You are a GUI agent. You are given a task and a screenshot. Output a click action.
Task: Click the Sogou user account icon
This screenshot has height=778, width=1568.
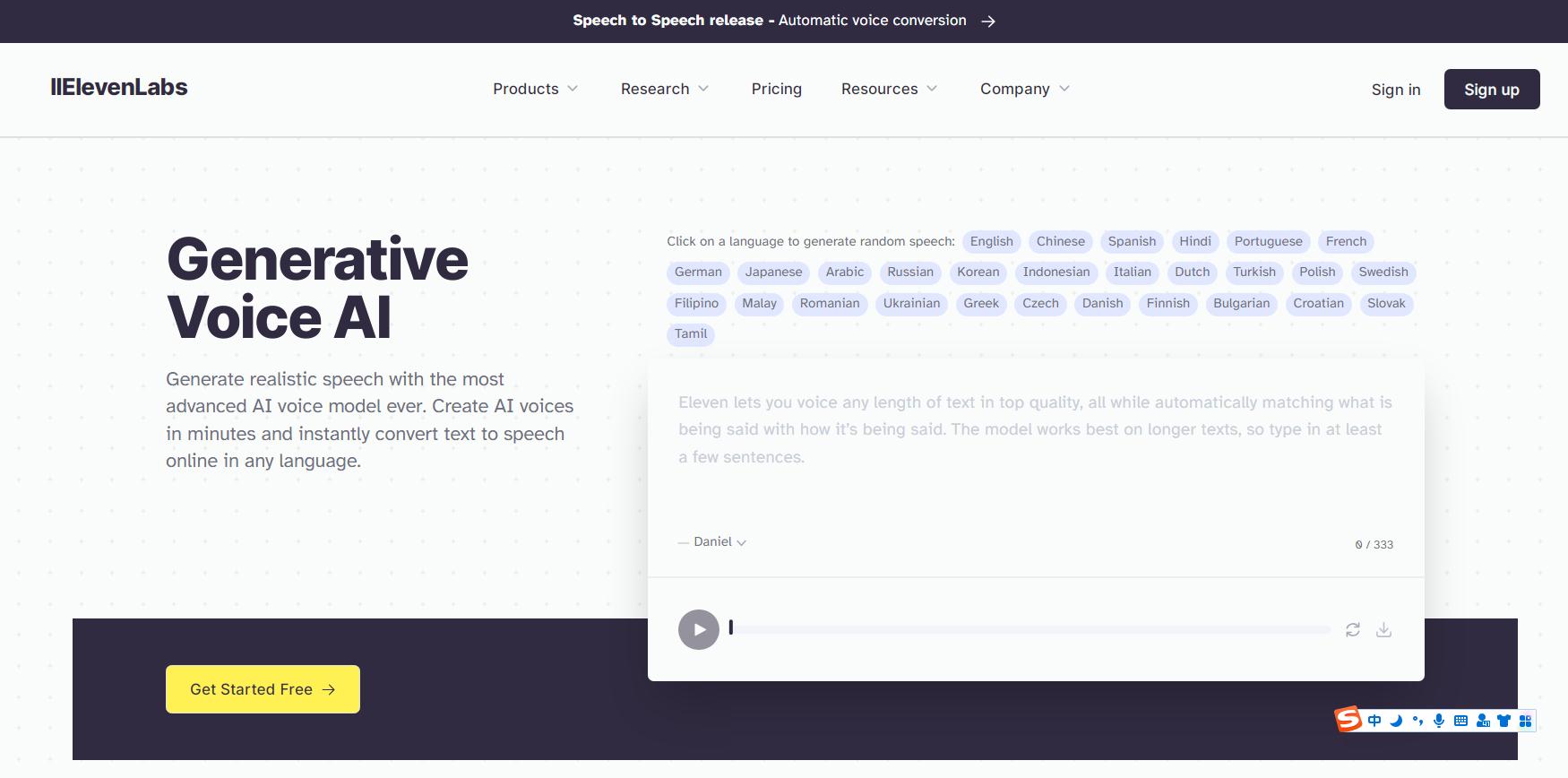coord(1483,721)
